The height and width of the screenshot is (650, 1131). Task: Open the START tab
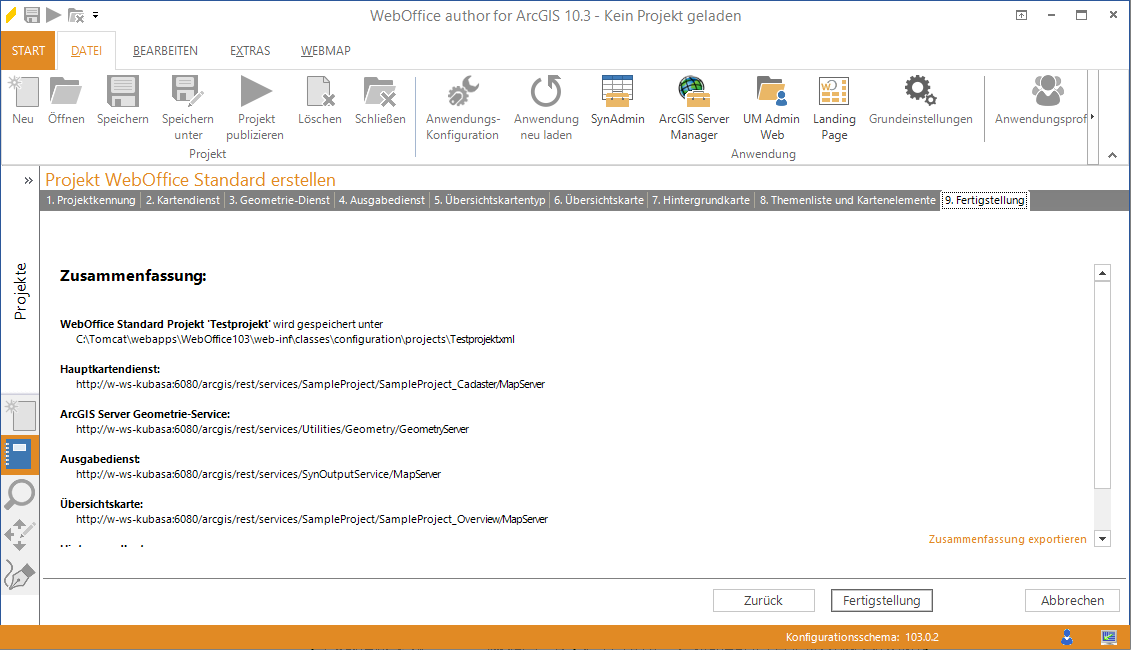point(28,50)
